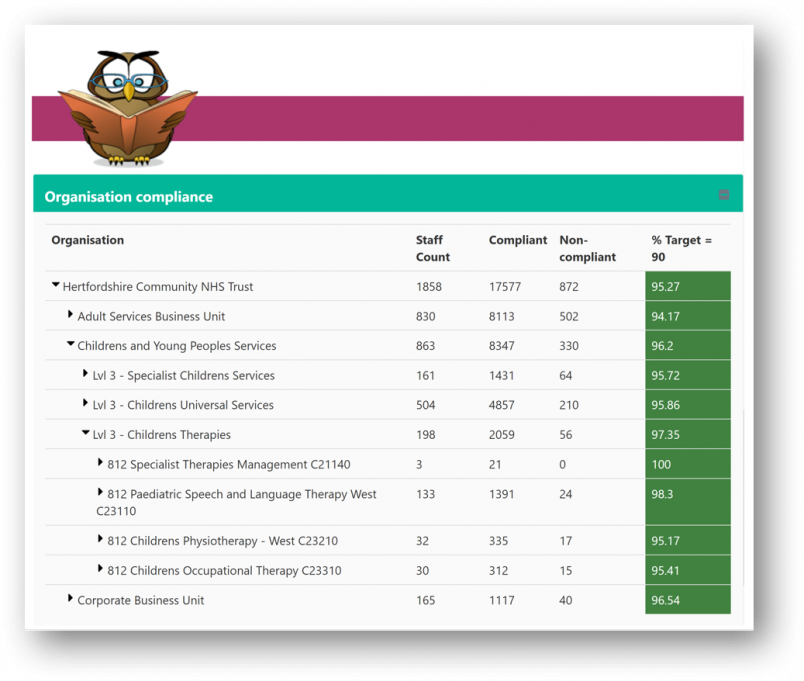This screenshot has width=804, height=681.
Task: Click the 94.17 percentage cell
Action: (x=688, y=316)
